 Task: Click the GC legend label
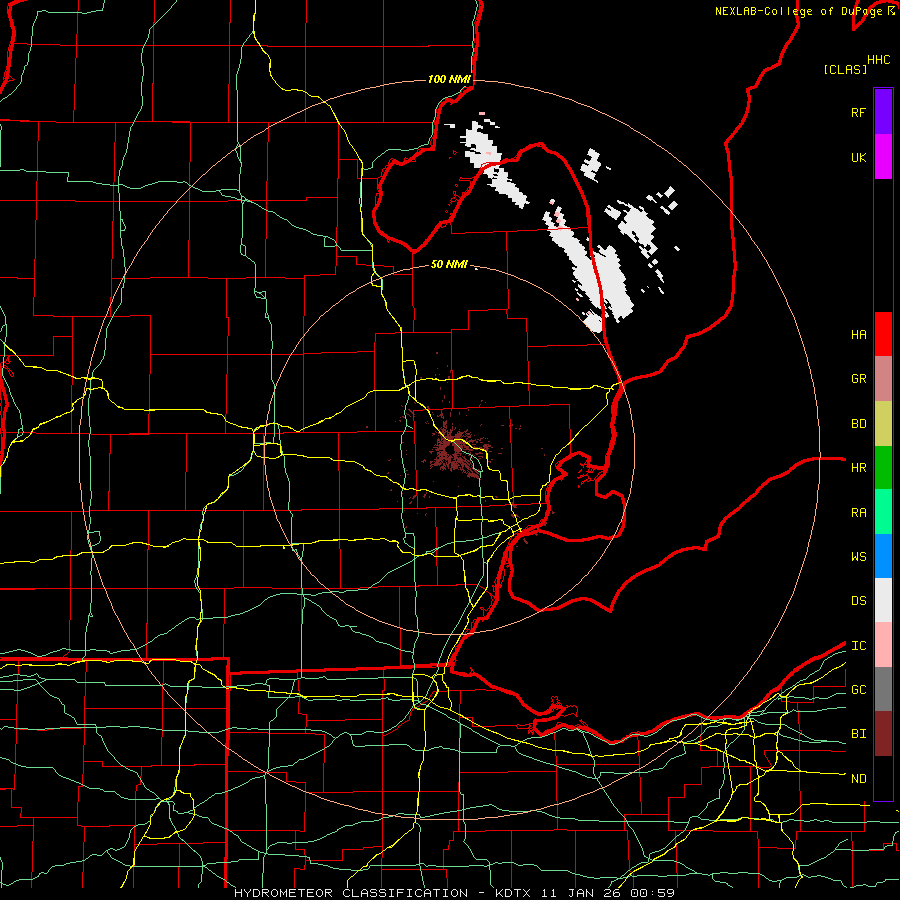tap(858, 690)
